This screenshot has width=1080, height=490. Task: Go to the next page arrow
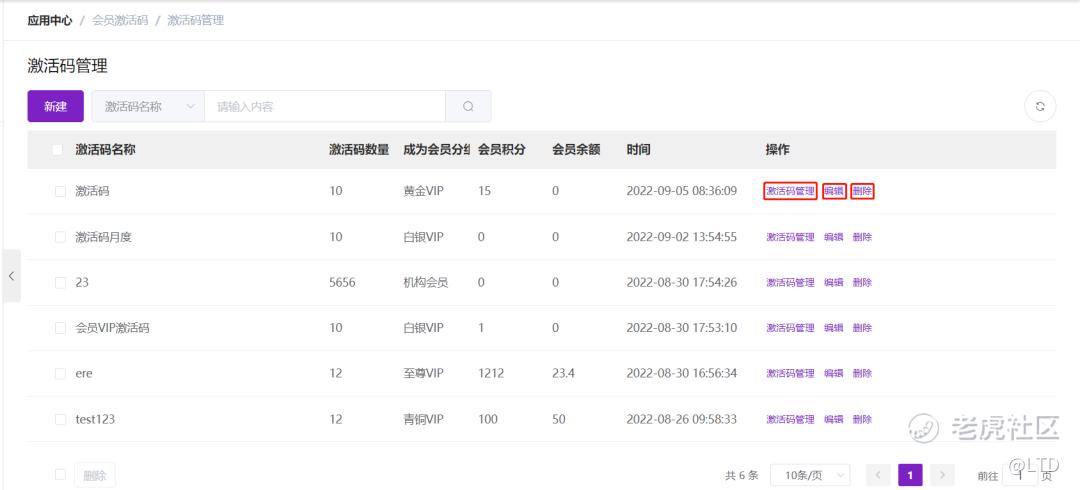pyautogui.click(x=941, y=475)
